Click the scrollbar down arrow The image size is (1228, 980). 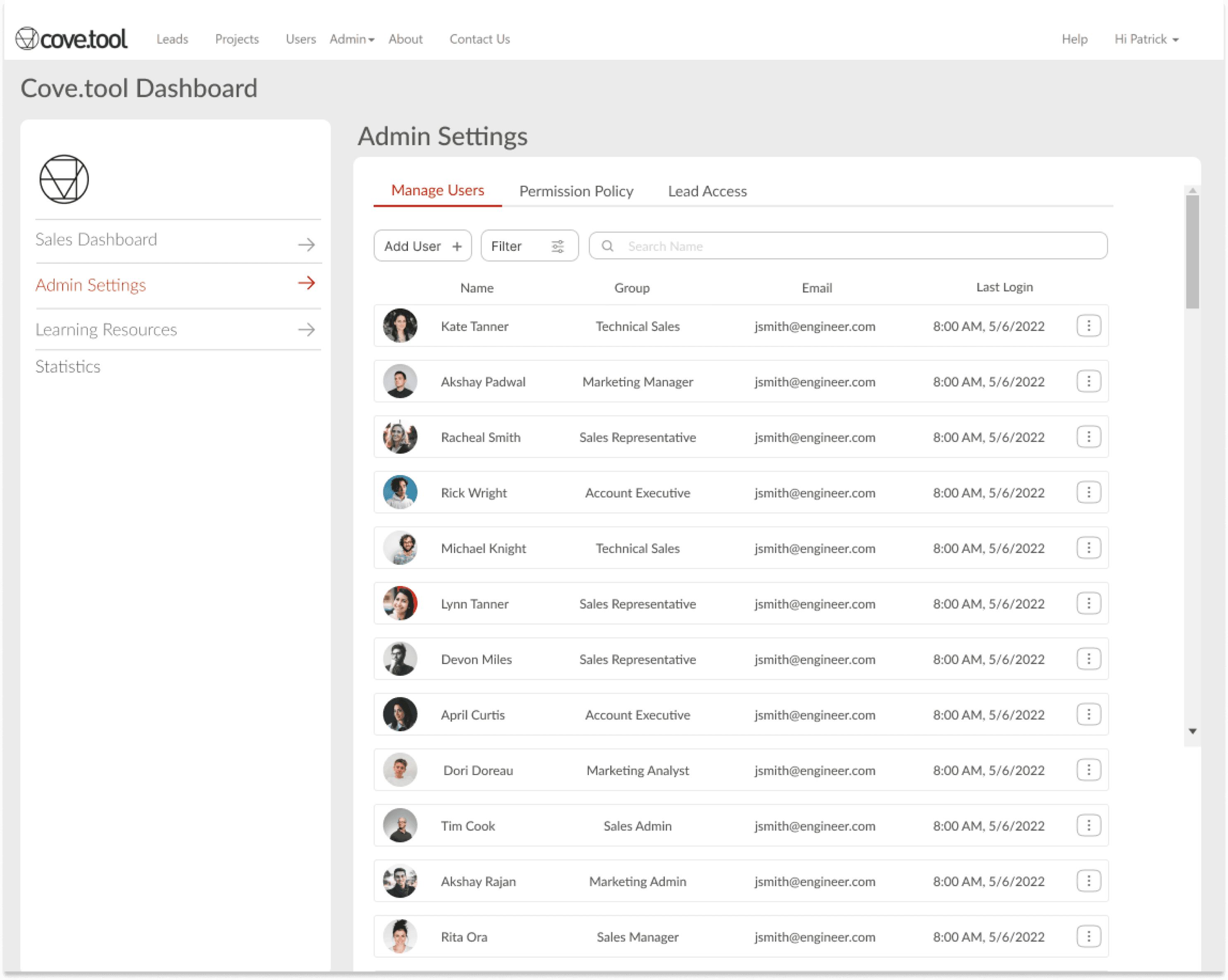(x=1192, y=731)
